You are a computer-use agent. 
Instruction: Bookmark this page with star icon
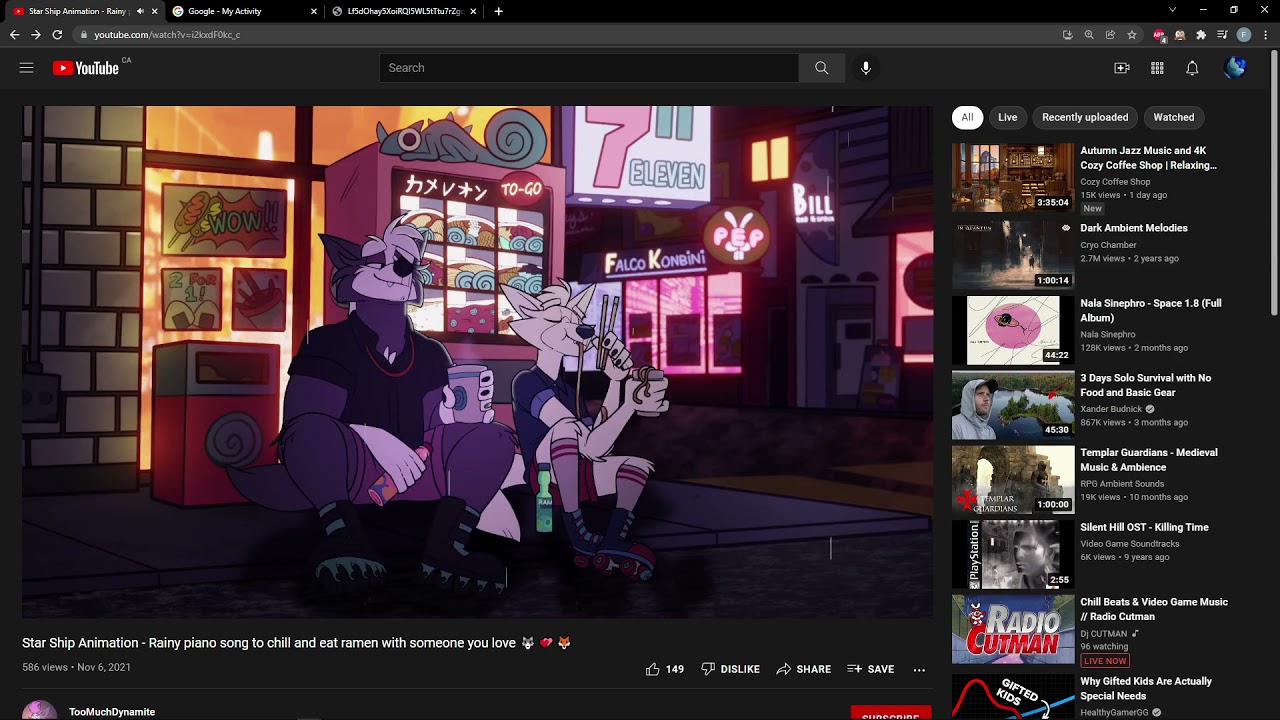pyautogui.click(x=1132, y=34)
